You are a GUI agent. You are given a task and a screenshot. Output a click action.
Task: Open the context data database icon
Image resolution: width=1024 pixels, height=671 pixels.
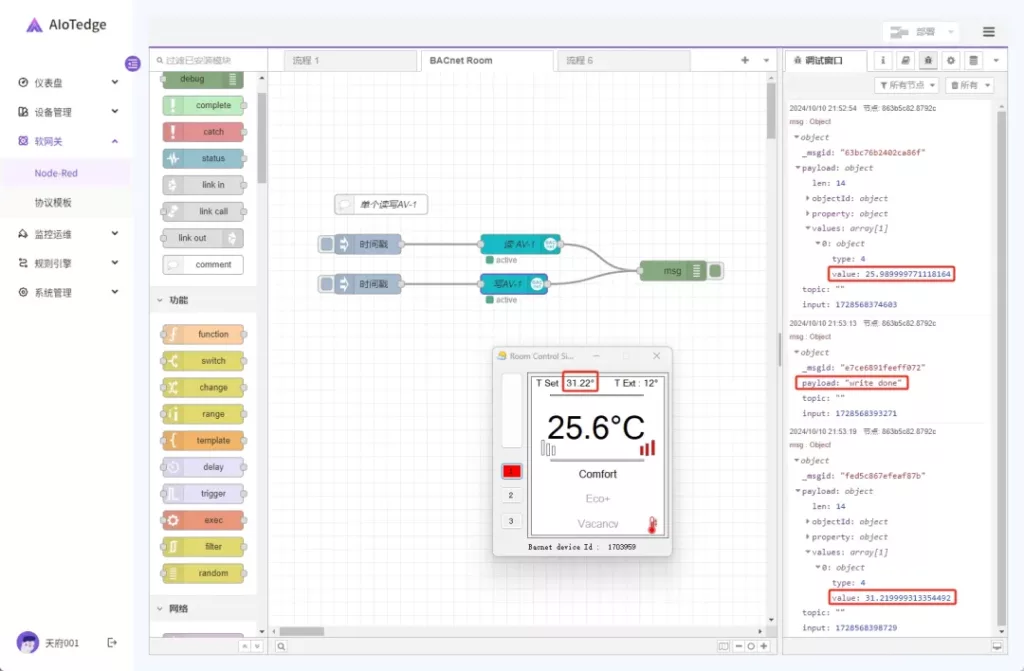[x=974, y=61]
